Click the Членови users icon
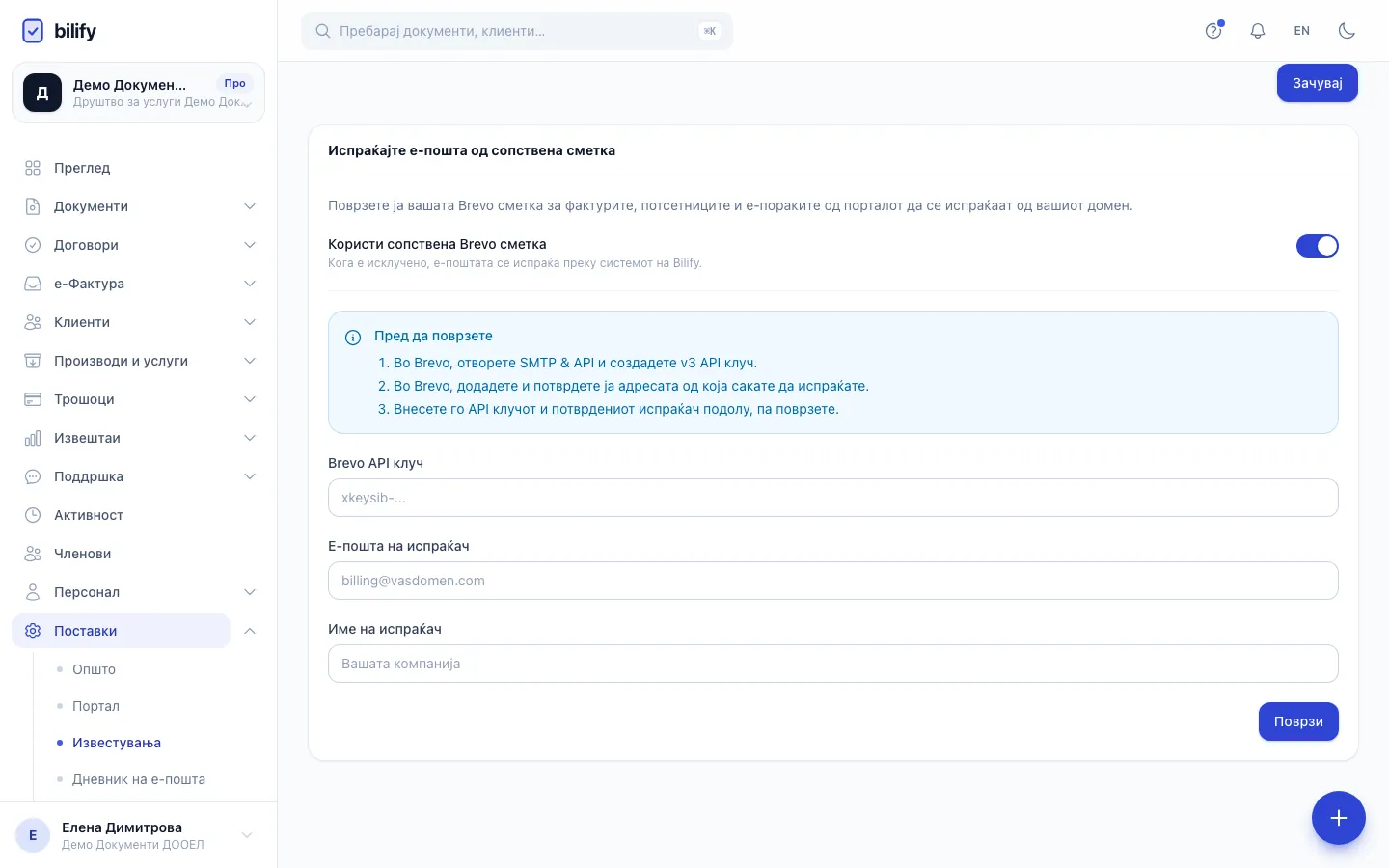Viewport: 1389px width, 868px height. (33, 554)
